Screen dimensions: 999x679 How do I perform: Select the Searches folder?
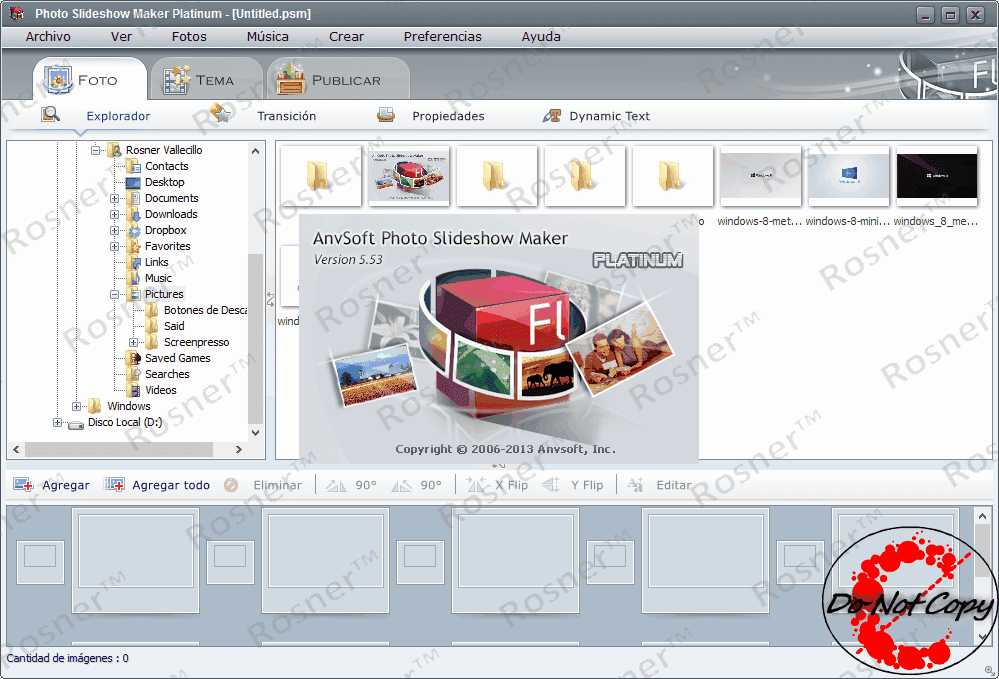coord(167,374)
